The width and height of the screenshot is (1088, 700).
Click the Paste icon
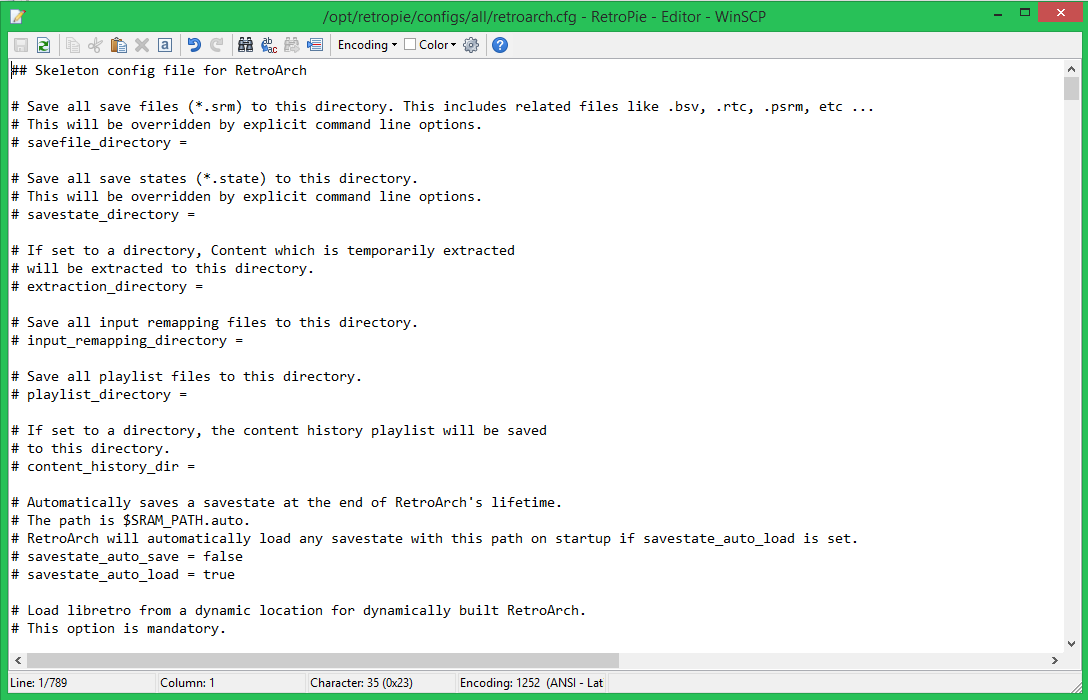(x=117, y=45)
